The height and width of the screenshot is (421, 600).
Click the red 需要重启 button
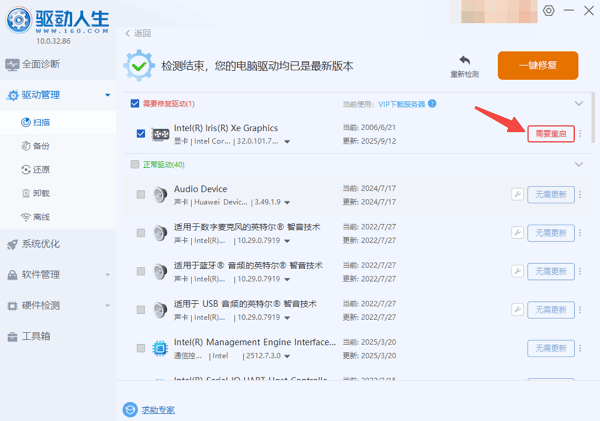coord(550,135)
